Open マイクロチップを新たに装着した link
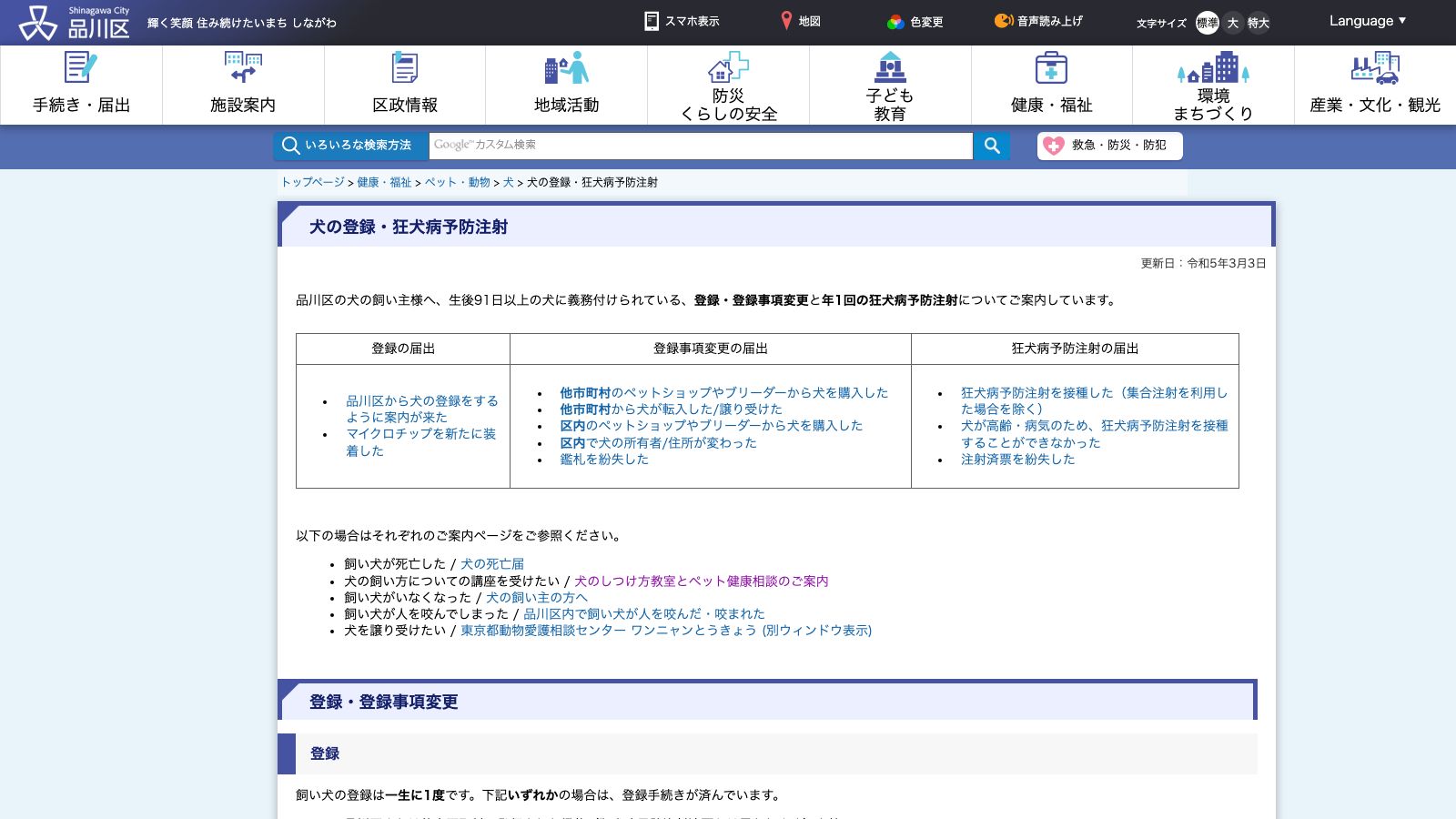 tap(421, 442)
